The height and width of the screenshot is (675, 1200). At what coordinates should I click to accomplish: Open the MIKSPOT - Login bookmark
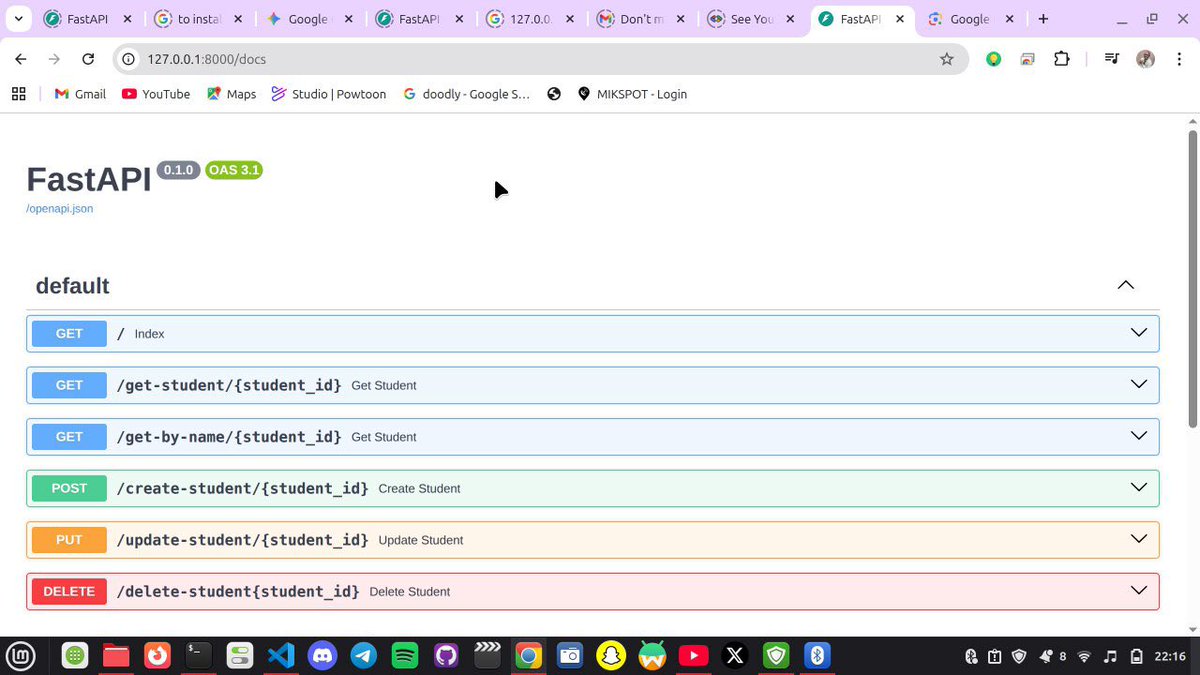tap(632, 94)
